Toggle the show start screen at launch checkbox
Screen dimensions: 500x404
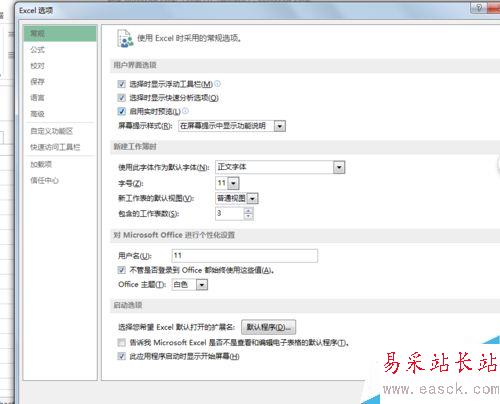pos(121,356)
